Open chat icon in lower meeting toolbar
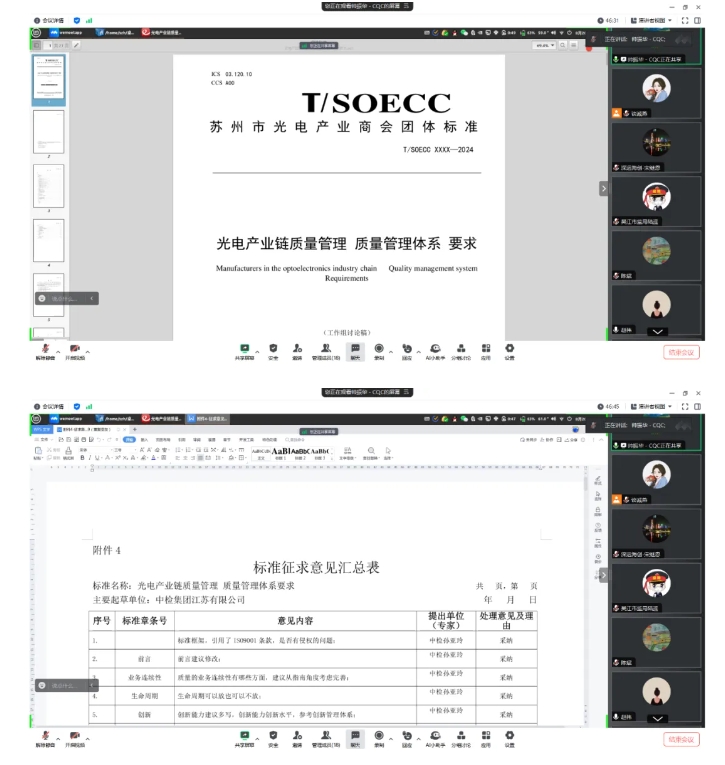This screenshot has height=765, width=725. 355,735
